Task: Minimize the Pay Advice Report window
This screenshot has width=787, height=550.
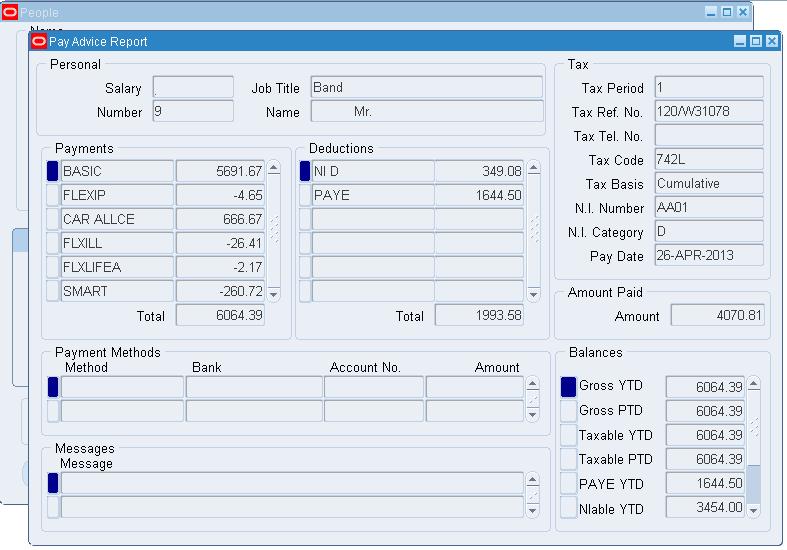Action: click(x=739, y=41)
